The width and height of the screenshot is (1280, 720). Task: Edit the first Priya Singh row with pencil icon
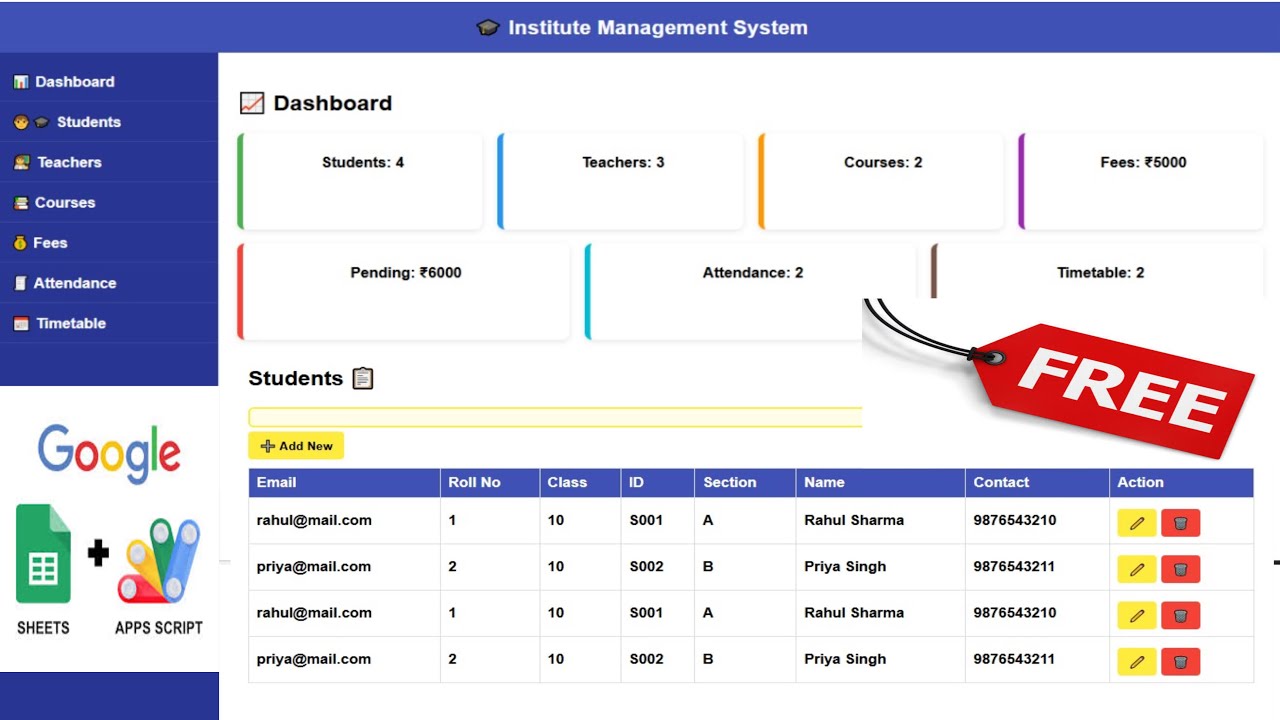pyautogui.click(x=1136, y=569)
